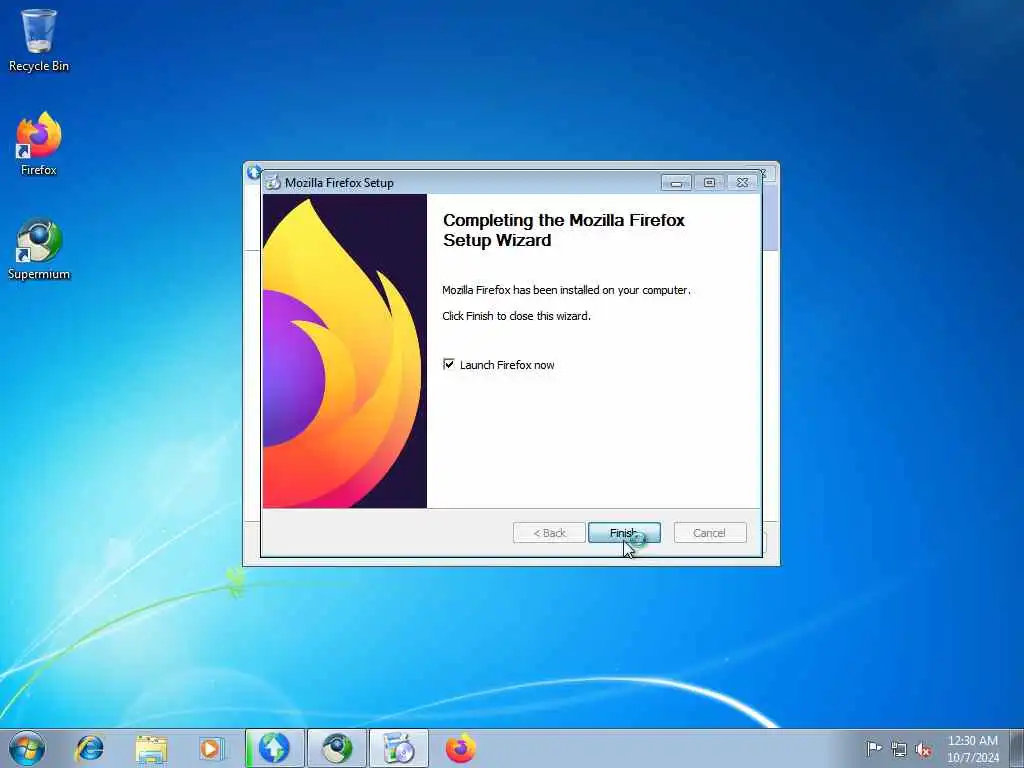The image size is (1024, 768).
Task: Launch Internet Explorer from the taskbar
Action: [89, 748]
